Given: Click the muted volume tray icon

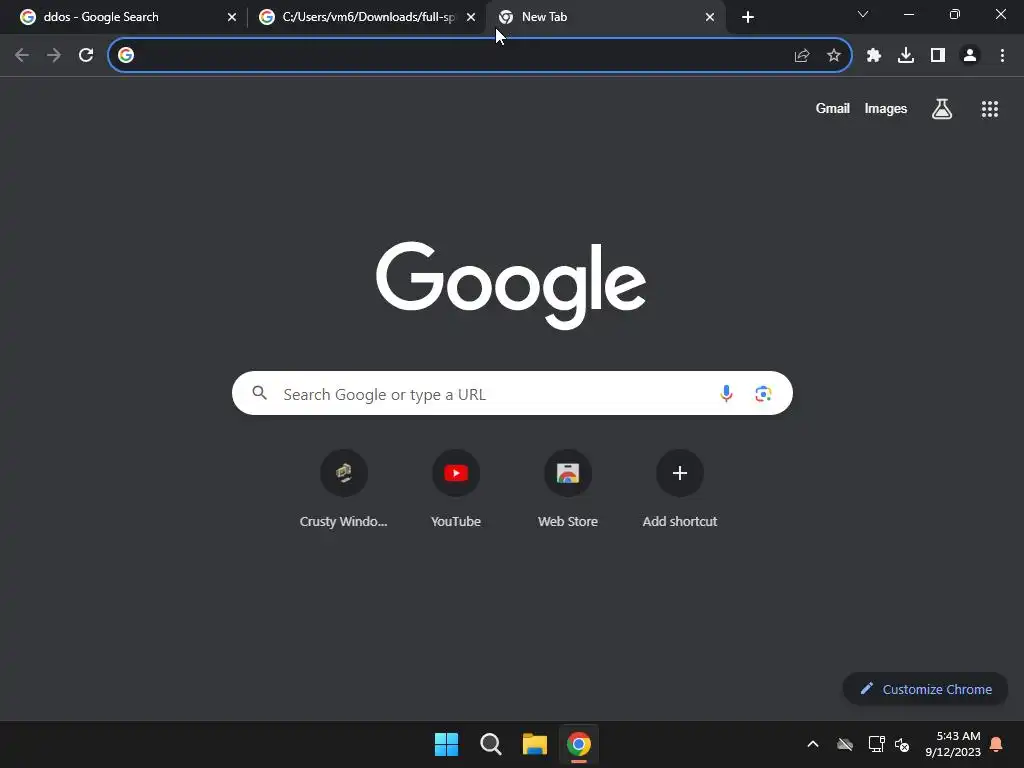Looking at the screenshot, I should 902,744.
